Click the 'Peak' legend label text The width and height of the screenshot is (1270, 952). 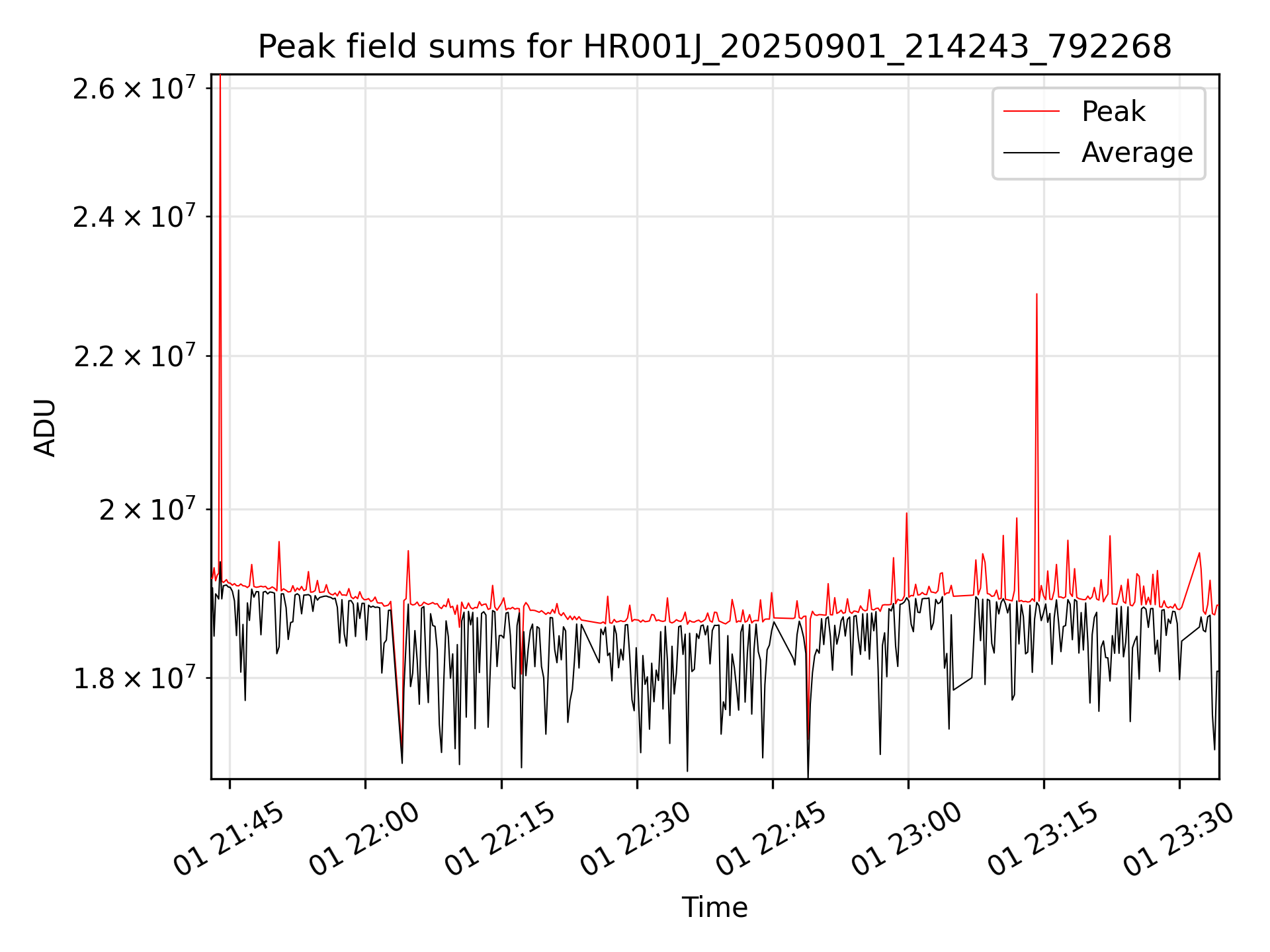1113,111
